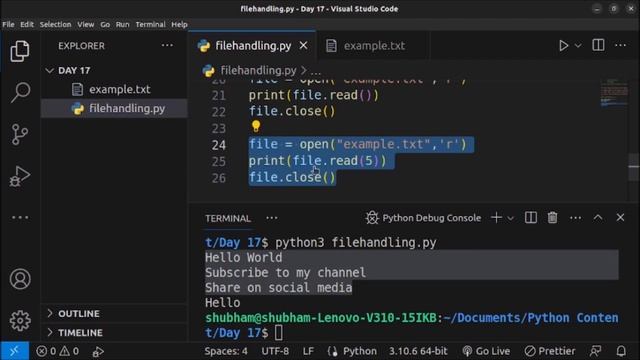Click the lightbulb code action on line 23
The height and width of the screenshot is (360, 640).
256,127
